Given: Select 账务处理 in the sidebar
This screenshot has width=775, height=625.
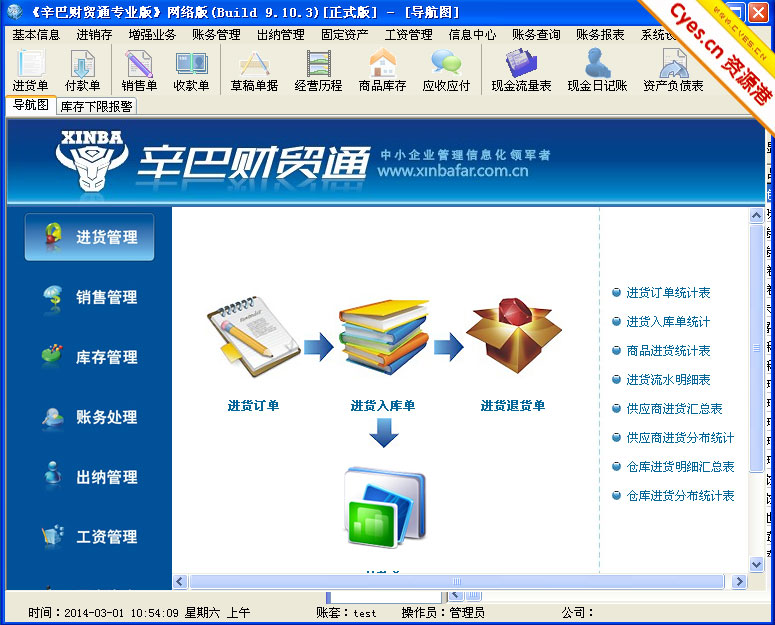Looking at the screenshot, I should pos(89,417).
